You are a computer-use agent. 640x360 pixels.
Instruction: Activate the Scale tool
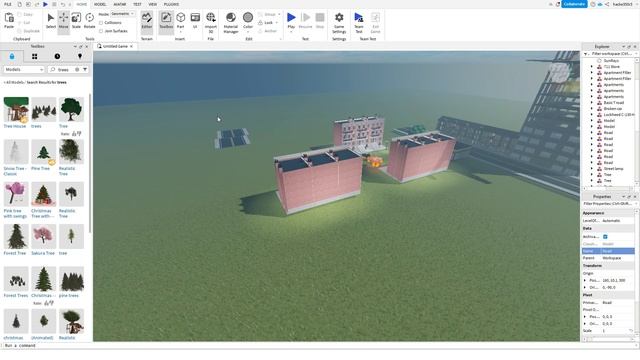coord(76,21)
